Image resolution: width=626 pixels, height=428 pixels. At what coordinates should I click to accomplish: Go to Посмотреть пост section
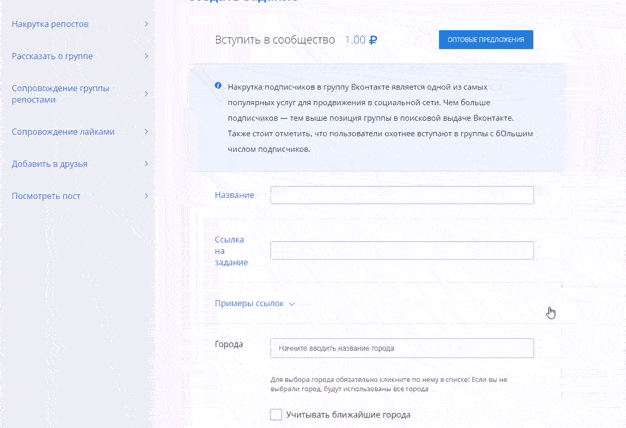pyautogui.click(x=46, y=196)
